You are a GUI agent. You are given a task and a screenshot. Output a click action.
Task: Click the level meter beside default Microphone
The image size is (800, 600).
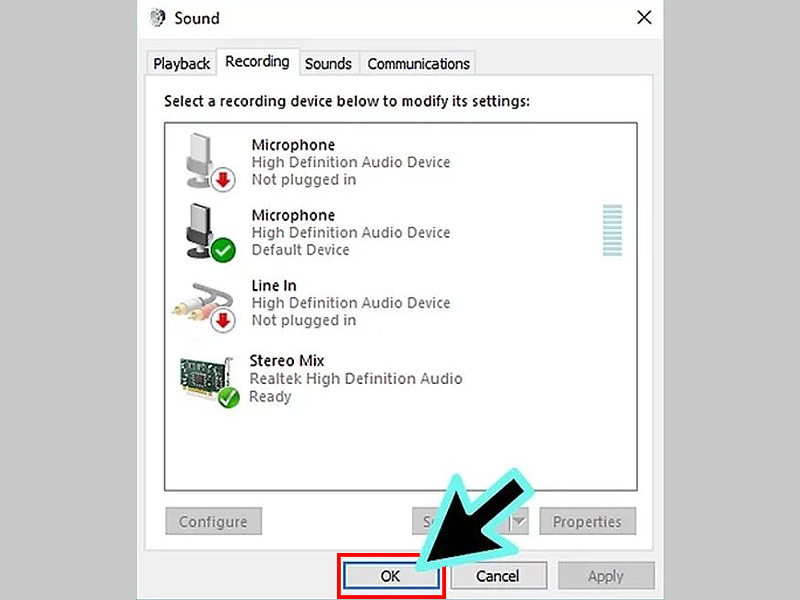[612, 231]
